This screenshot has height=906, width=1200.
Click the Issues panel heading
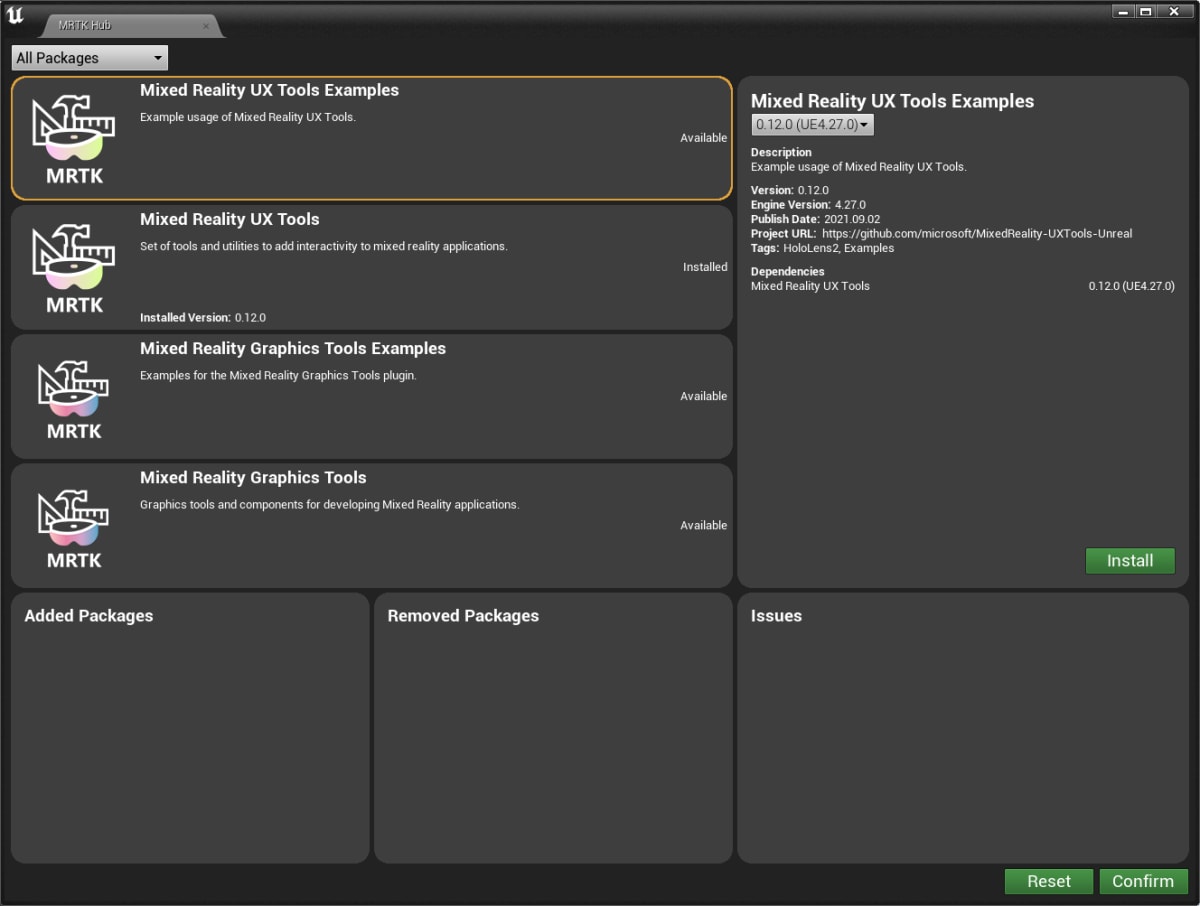[776, 616]
